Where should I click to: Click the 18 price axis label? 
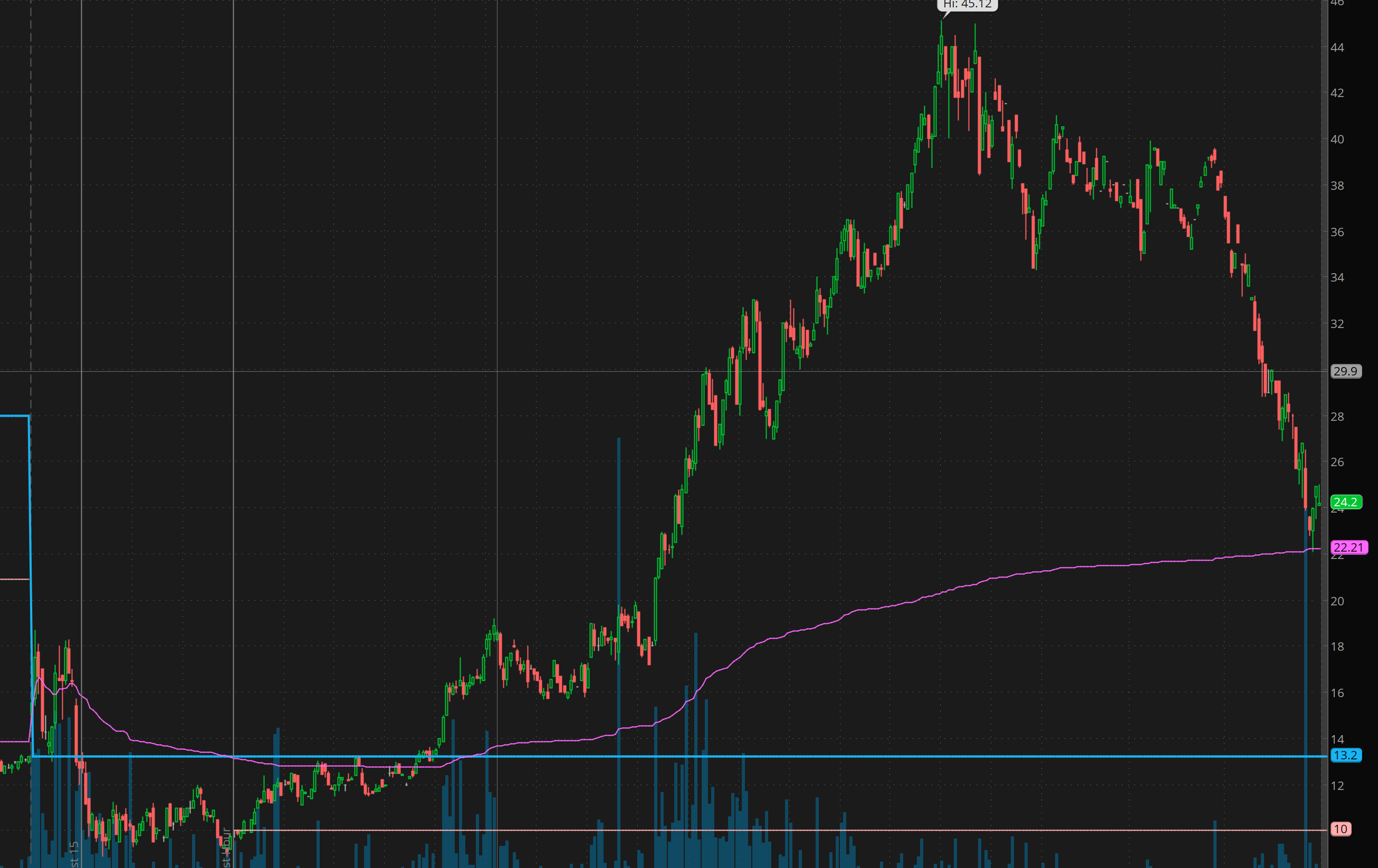1337,647
